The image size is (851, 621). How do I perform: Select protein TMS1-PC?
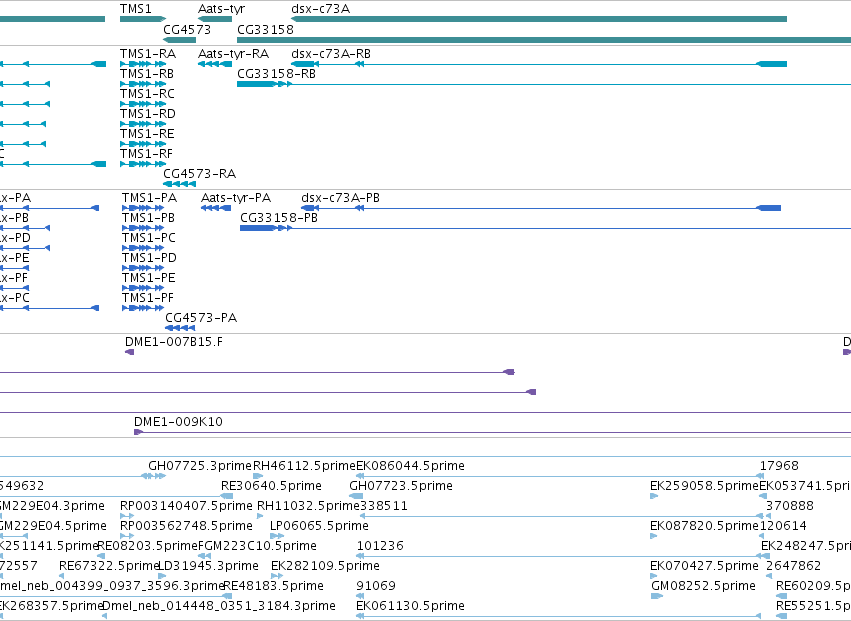(149, 238)
